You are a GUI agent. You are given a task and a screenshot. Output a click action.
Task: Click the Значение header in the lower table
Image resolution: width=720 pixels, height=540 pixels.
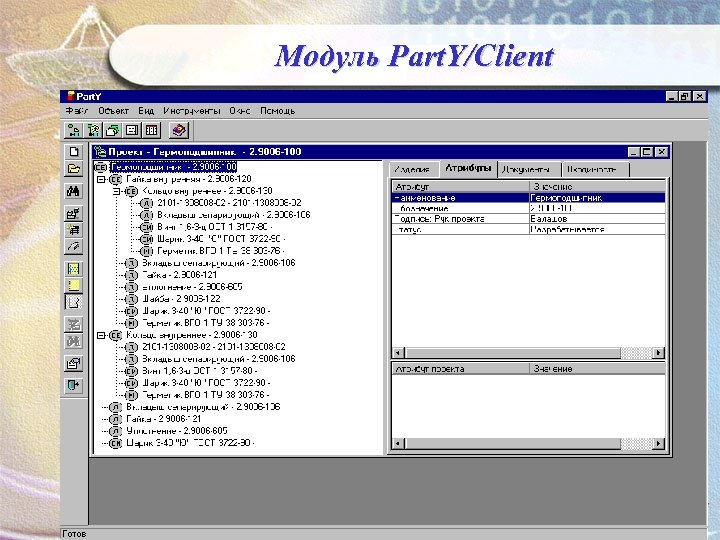pos(597,369)
